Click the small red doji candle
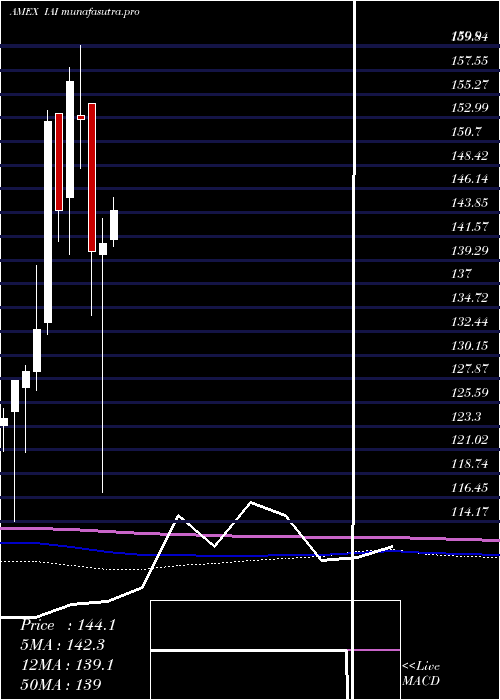The width and height of the screenshot is (500, 700). (81, 117)
